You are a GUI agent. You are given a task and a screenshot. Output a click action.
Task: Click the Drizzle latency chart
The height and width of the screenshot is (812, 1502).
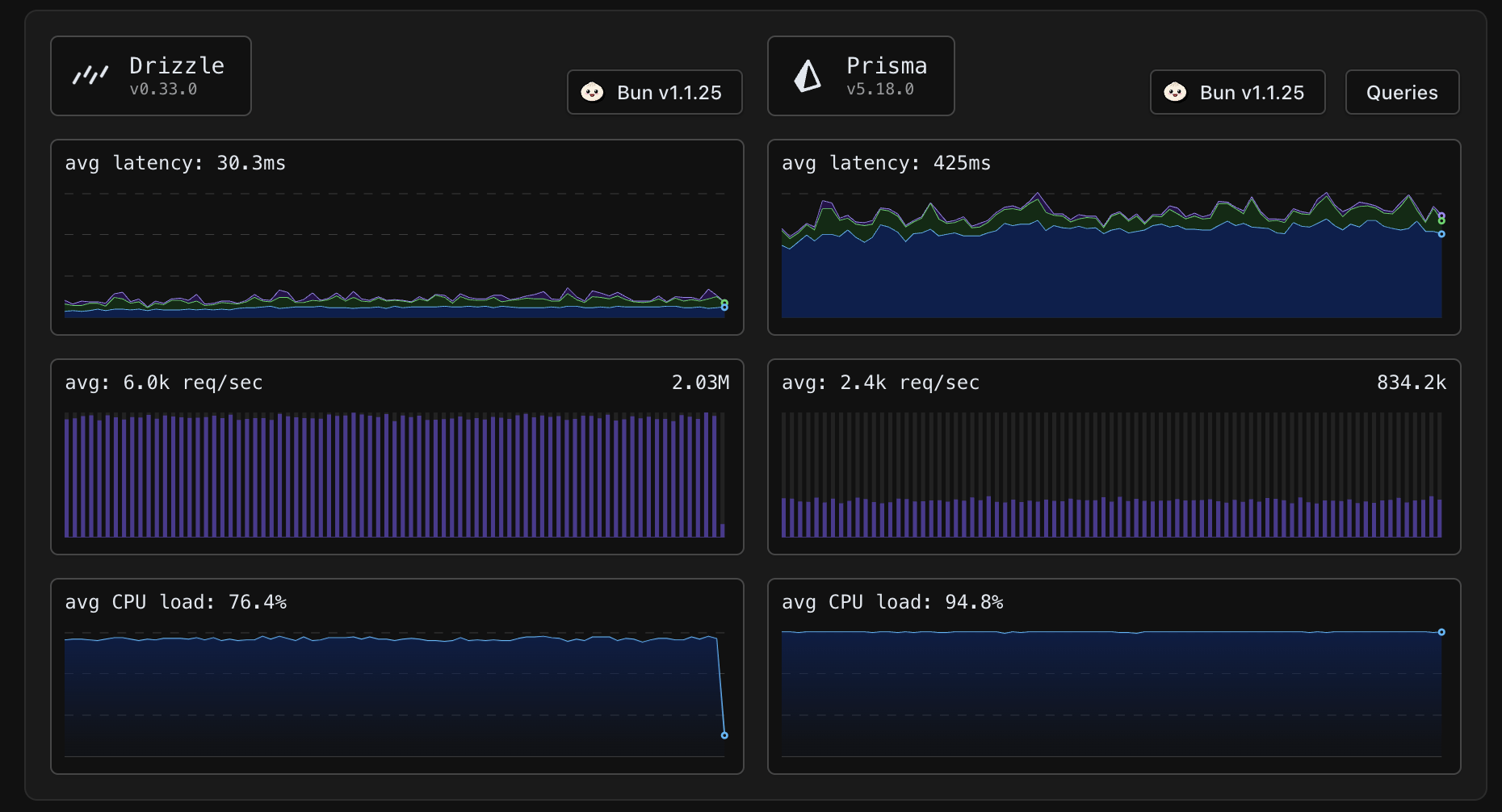tap(395, 255)
